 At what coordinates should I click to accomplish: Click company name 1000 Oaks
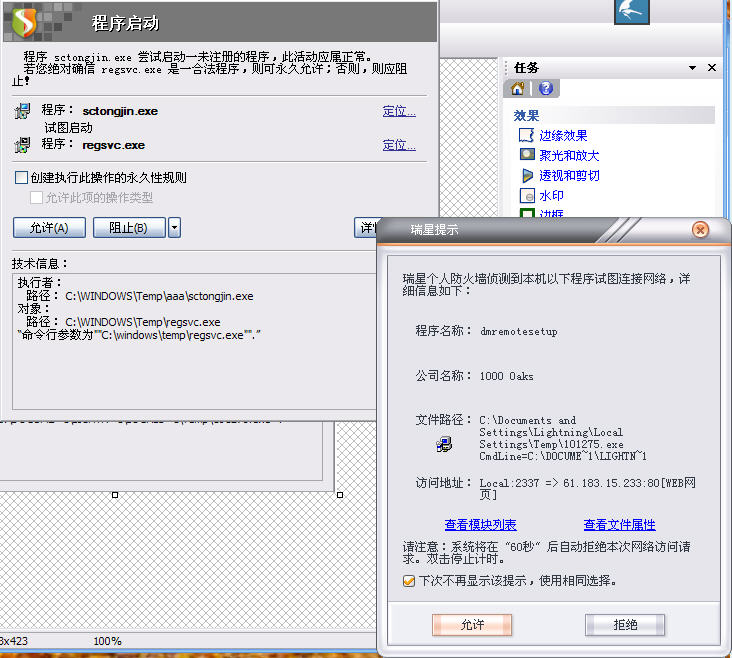(507, 376)
